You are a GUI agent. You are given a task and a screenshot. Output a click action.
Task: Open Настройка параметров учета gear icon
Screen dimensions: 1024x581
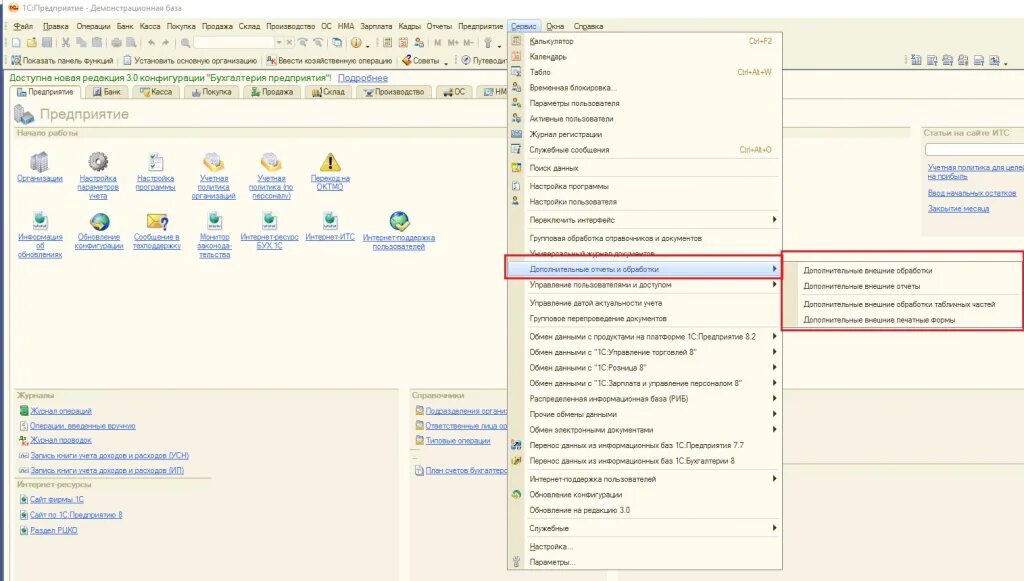[x=98, y=161]
